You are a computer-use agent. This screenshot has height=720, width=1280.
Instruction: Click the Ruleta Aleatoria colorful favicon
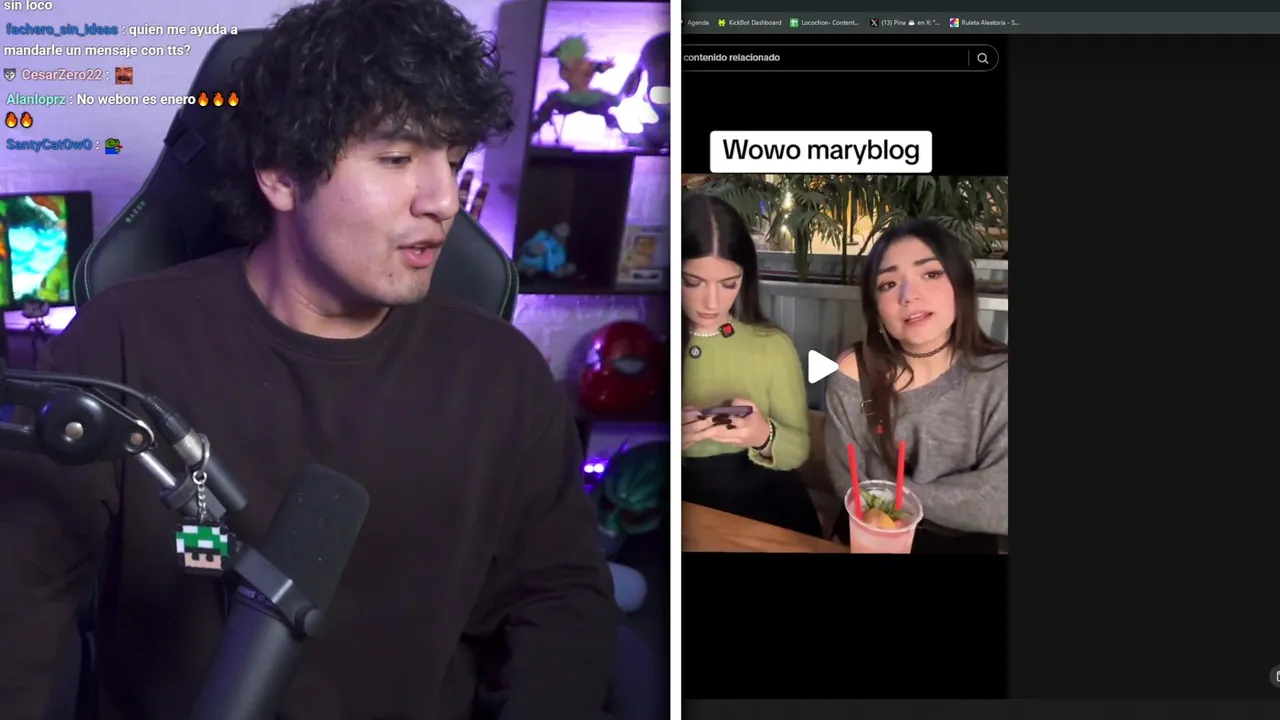point(954,22)
